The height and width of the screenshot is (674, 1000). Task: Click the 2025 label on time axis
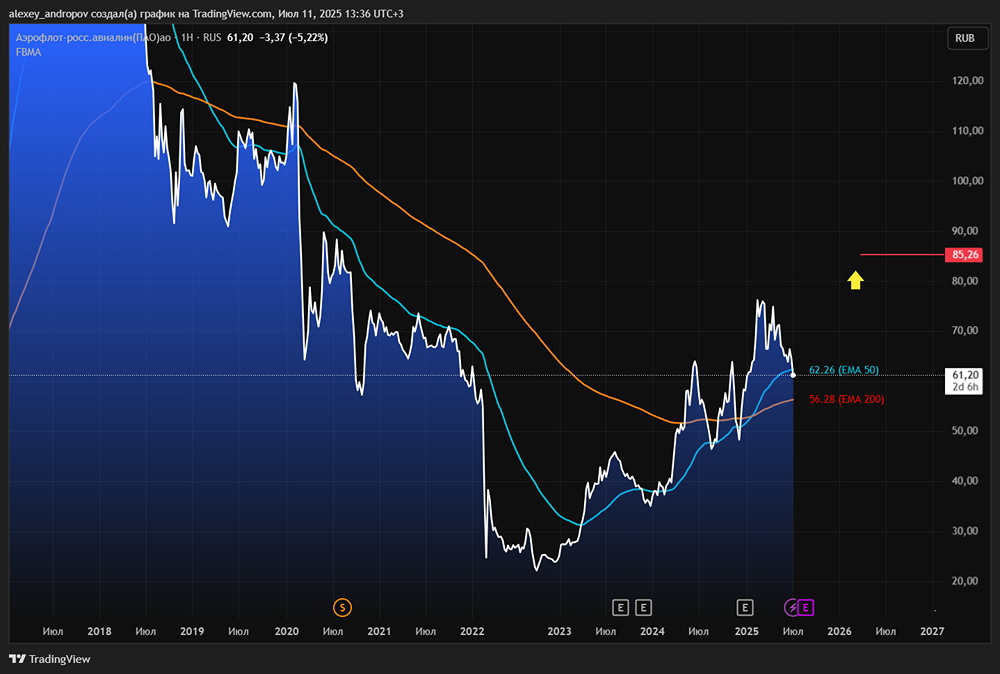pos(746,631)
